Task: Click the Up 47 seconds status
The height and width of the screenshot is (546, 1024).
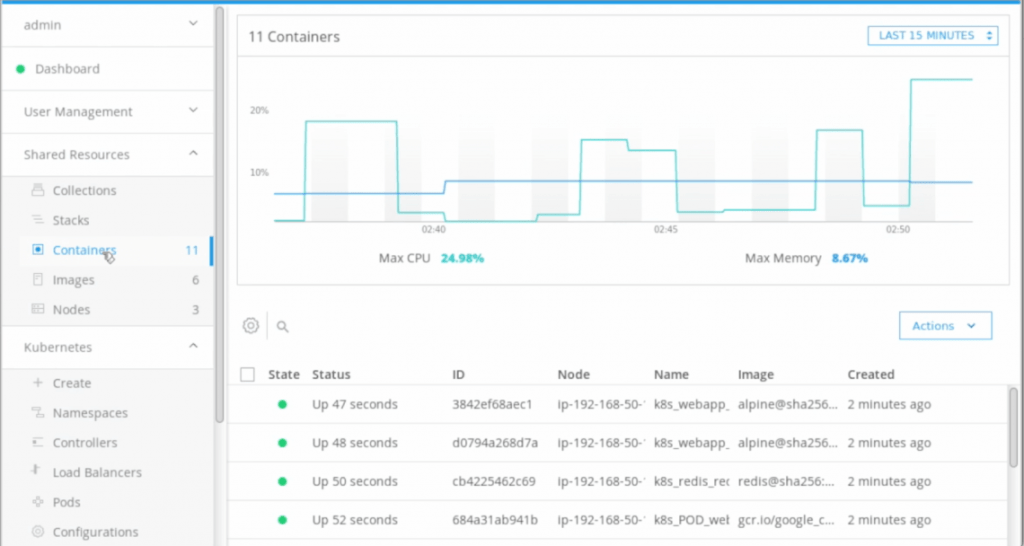Action: click(x=355, y=404)
